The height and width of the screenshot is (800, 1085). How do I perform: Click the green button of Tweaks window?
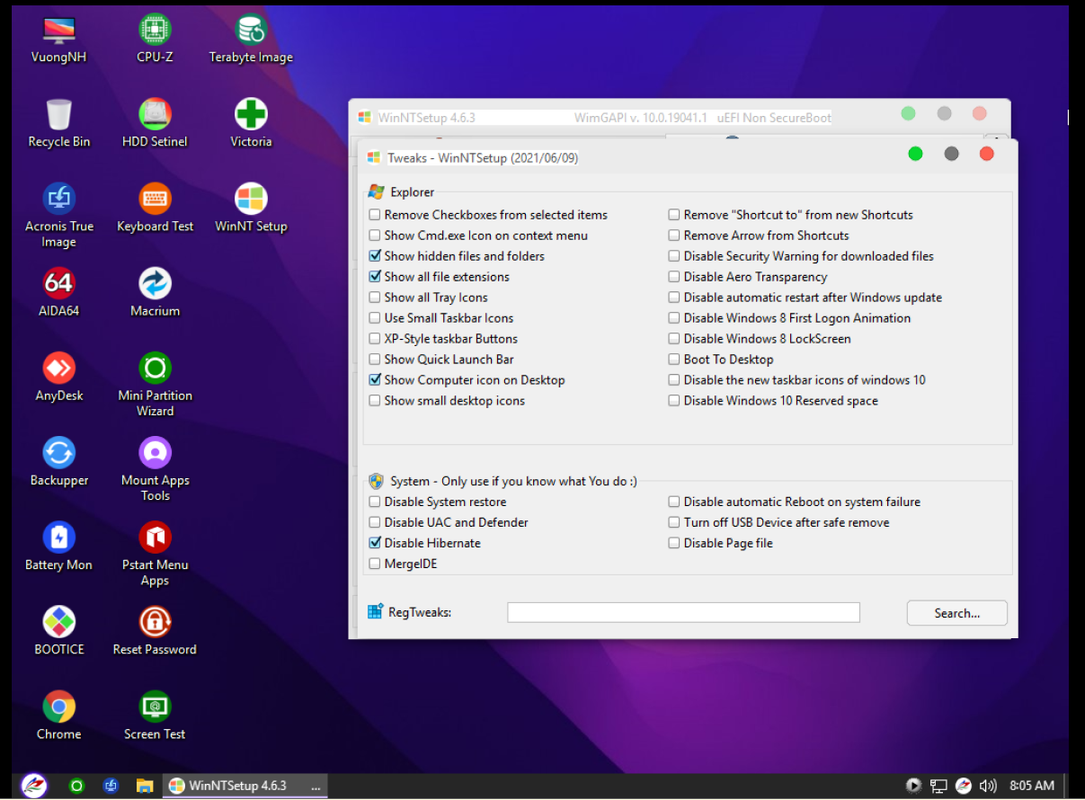(x=915, y=154)
